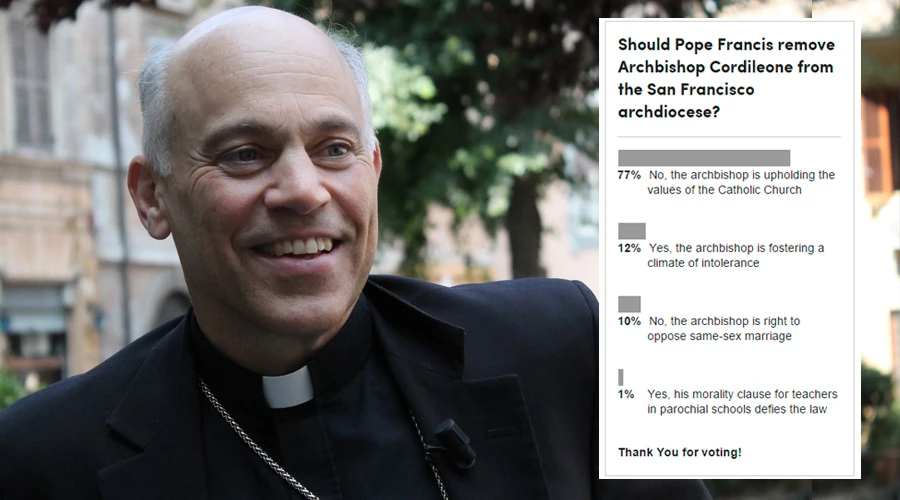Click the white clerical collar tab
The image size is (900, 500).
coord(288,388)
